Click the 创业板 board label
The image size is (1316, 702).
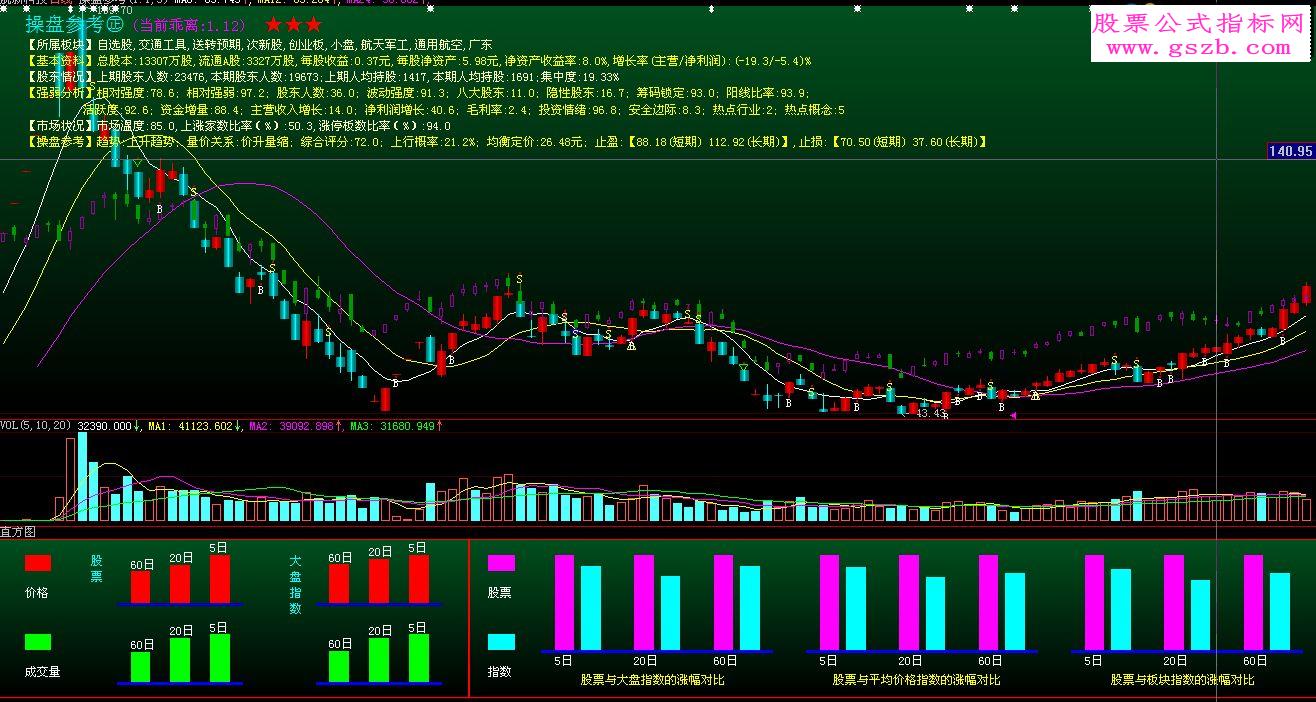click(x=305, y=45)
